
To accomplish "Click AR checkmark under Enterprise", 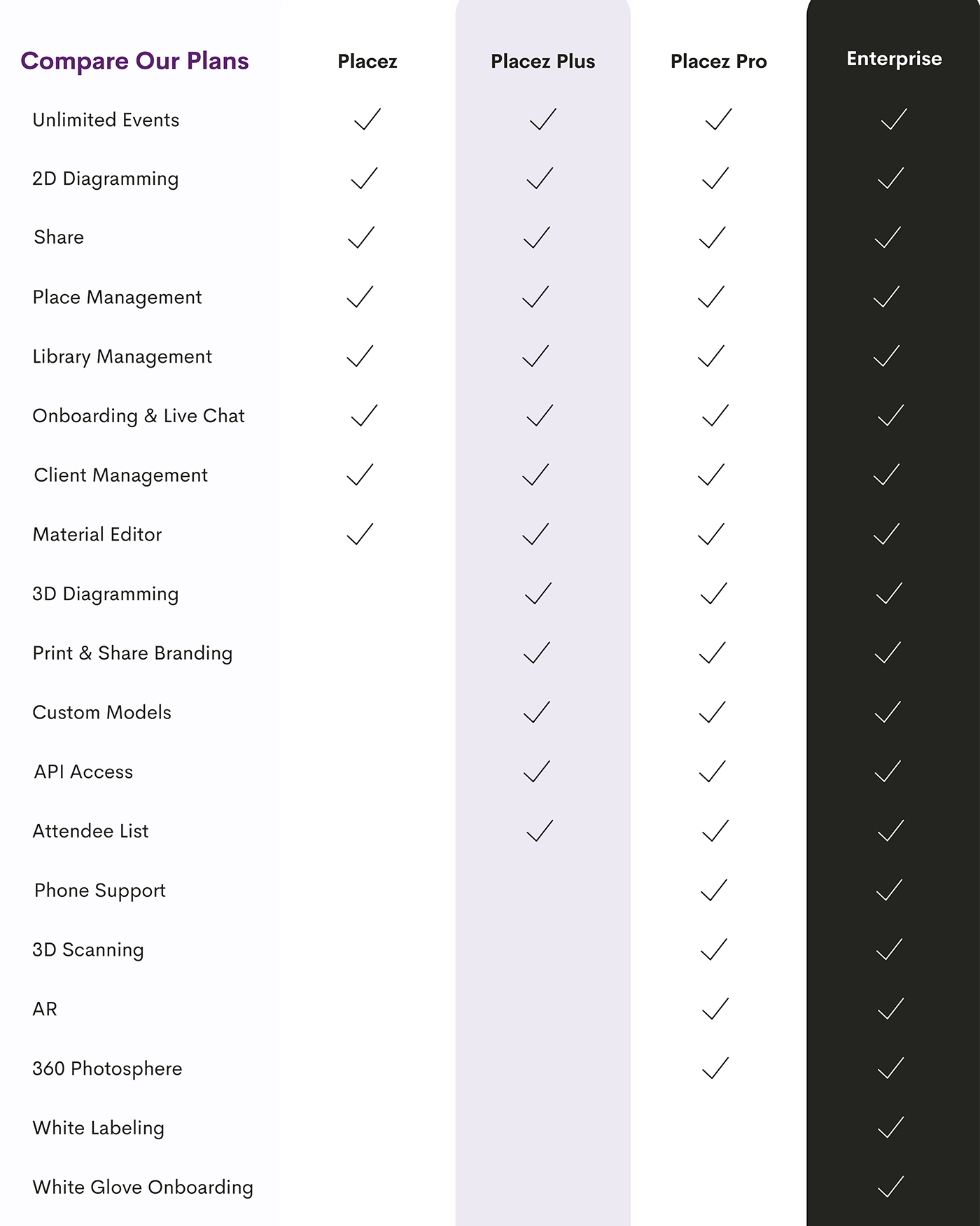I will coord(890,1009).
